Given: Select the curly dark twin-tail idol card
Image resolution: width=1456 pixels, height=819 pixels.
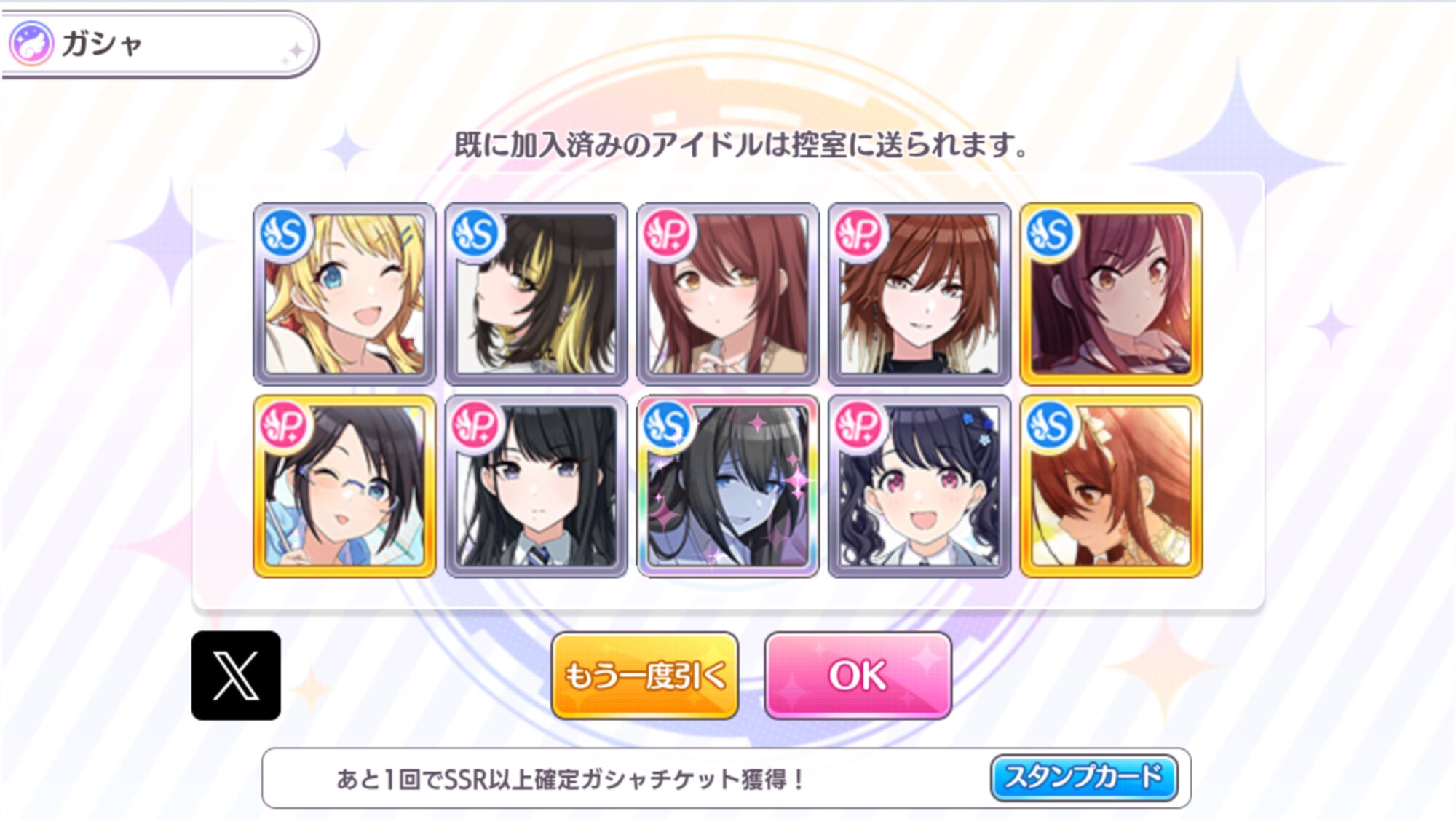Looking at the screenshot, I should (919, 486).
